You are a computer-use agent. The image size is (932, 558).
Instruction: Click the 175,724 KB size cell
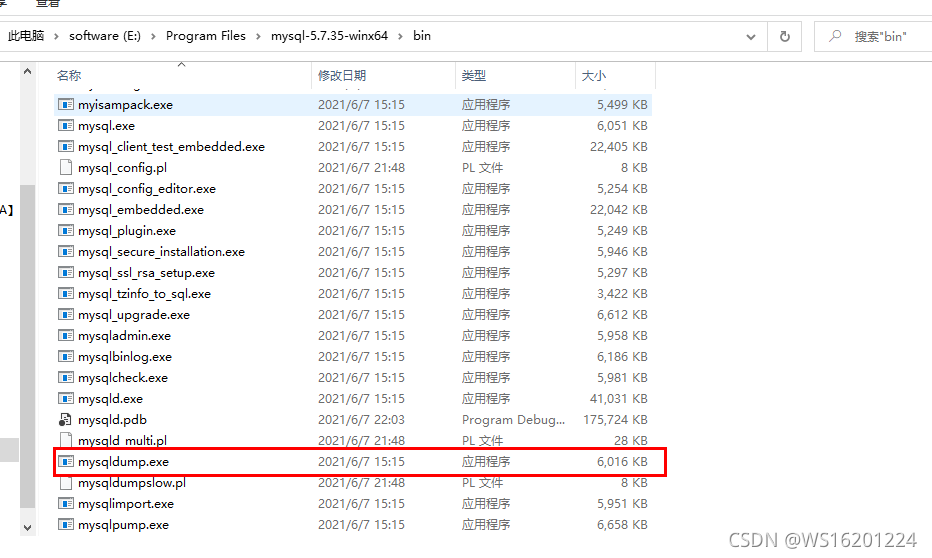(615, 420)
